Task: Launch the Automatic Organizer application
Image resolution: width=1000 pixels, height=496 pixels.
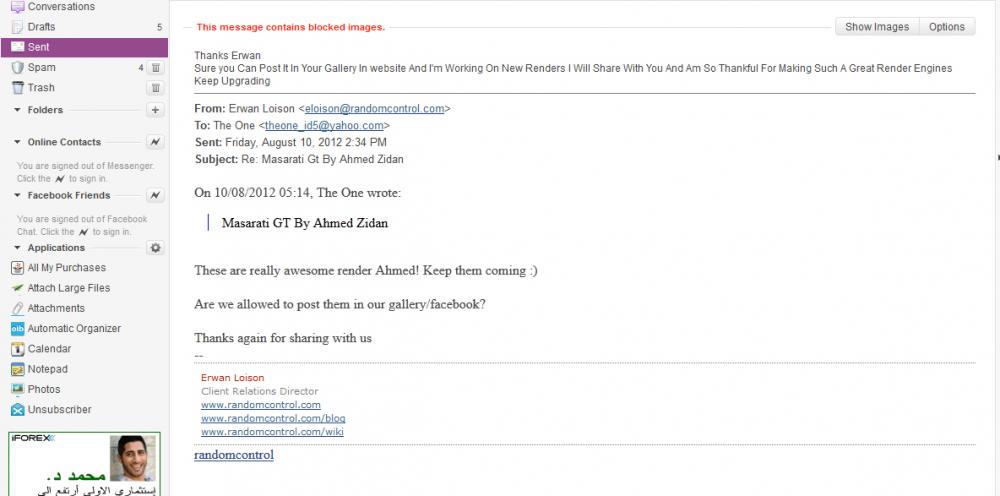Action: (74, 328)
